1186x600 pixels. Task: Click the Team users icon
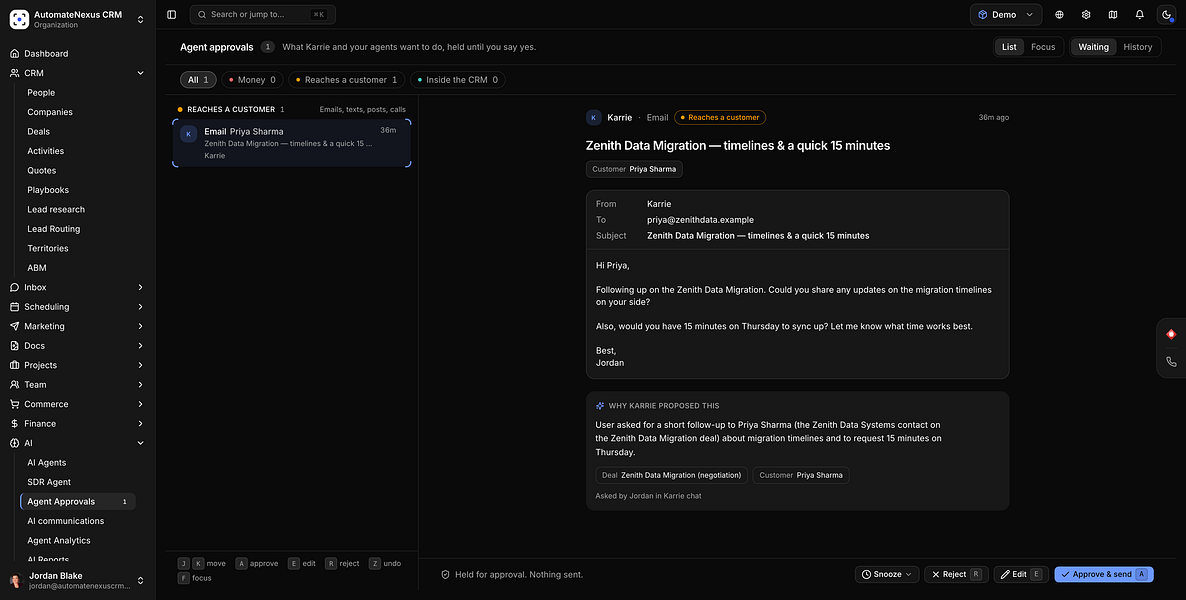click(14, 384)
